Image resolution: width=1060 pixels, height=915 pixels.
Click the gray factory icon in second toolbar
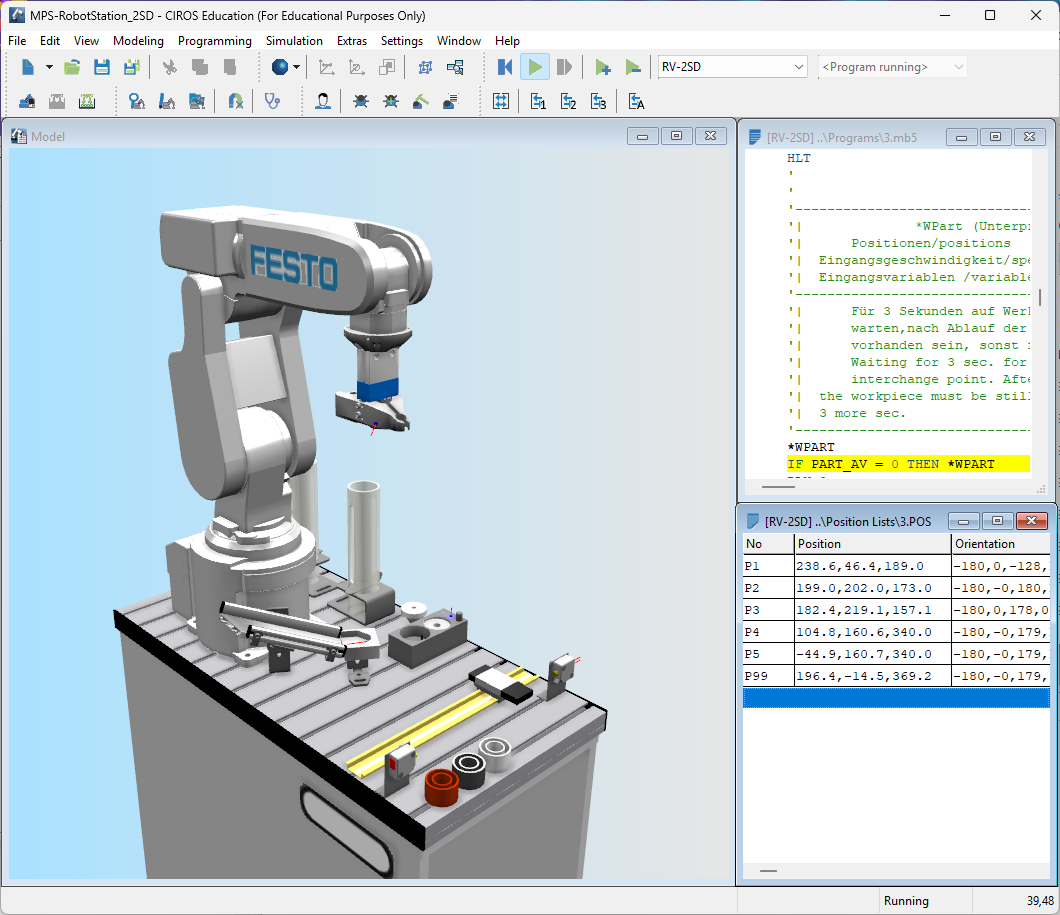pyautogui.click(x=57, y=101)
